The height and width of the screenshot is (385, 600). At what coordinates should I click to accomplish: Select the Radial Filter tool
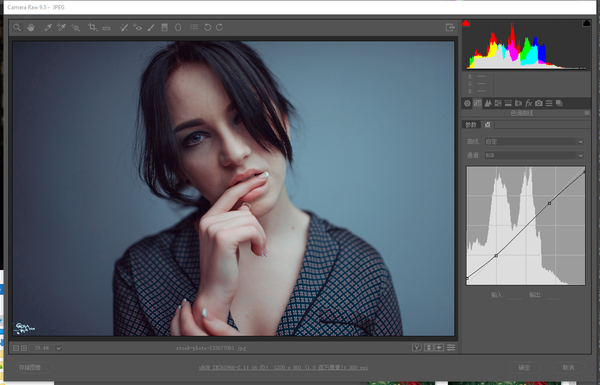click(x=178, y=27)
